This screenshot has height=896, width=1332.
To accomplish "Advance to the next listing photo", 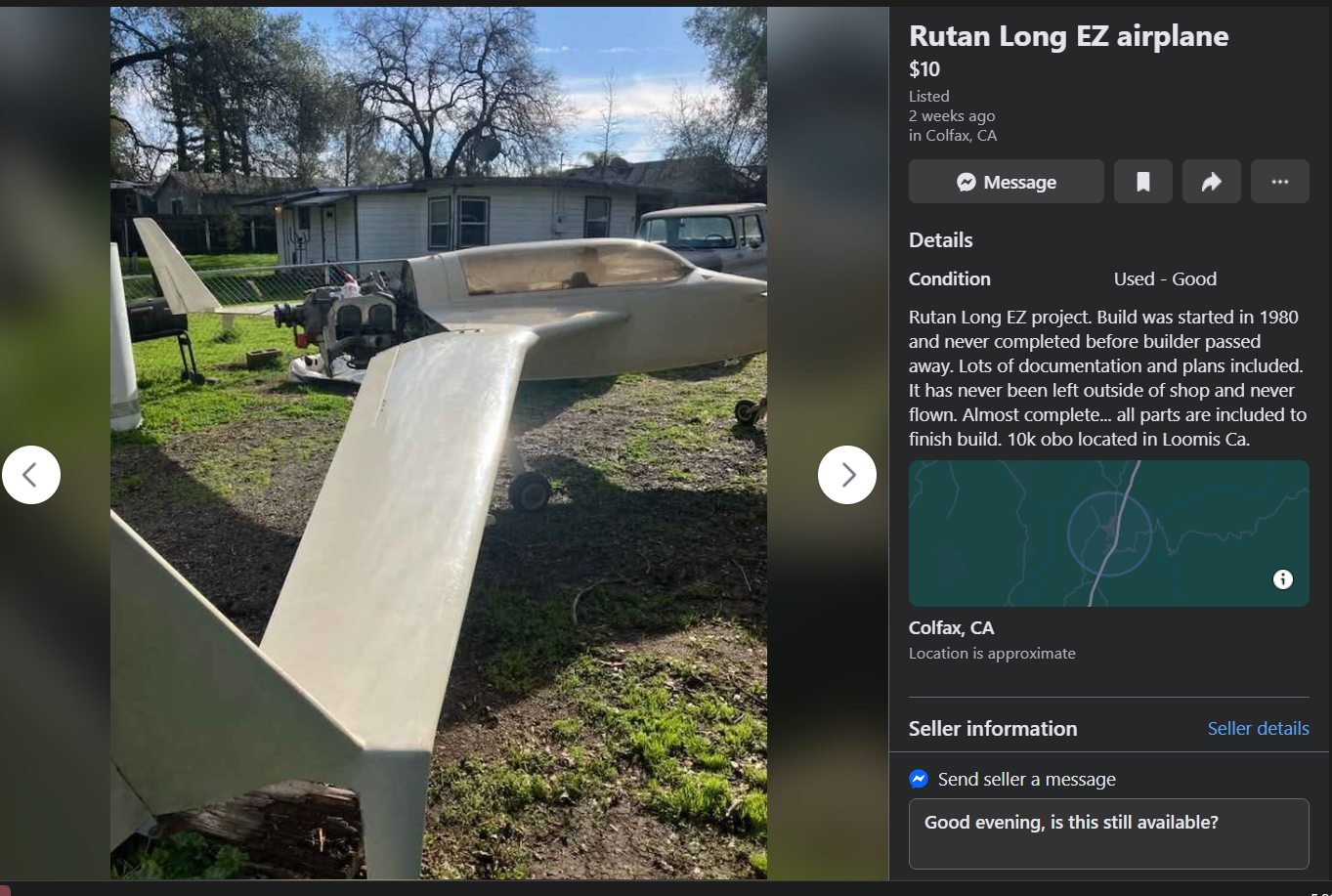I will coord(847,475).
